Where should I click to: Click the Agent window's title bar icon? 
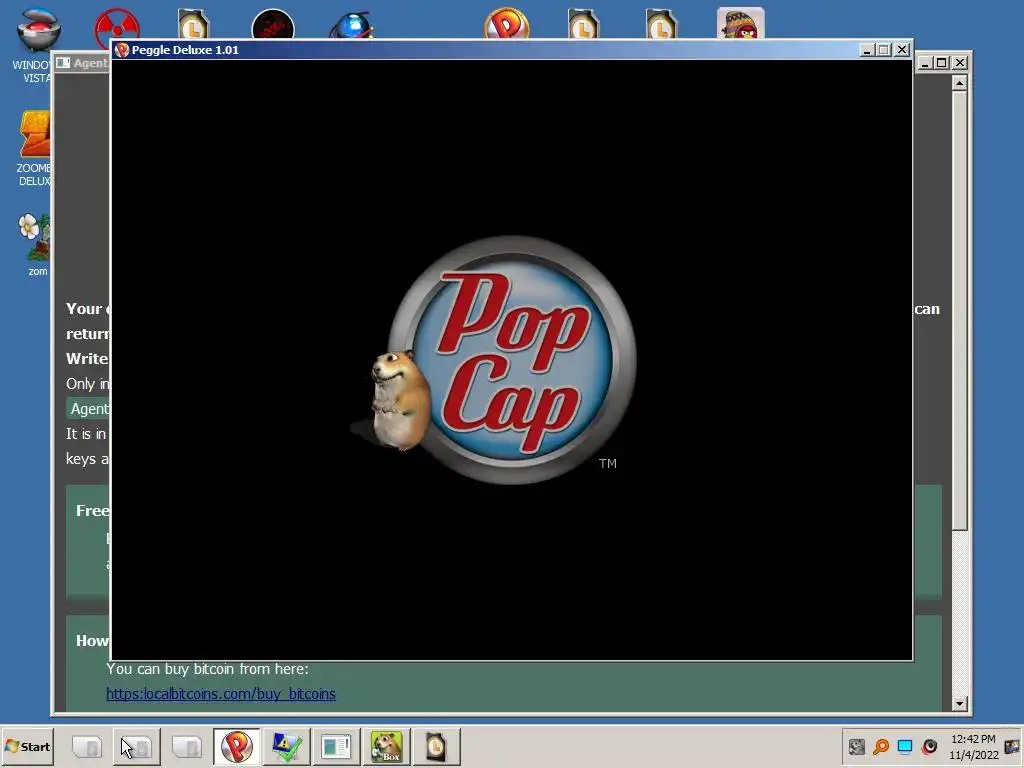click(x=63, y=63)
